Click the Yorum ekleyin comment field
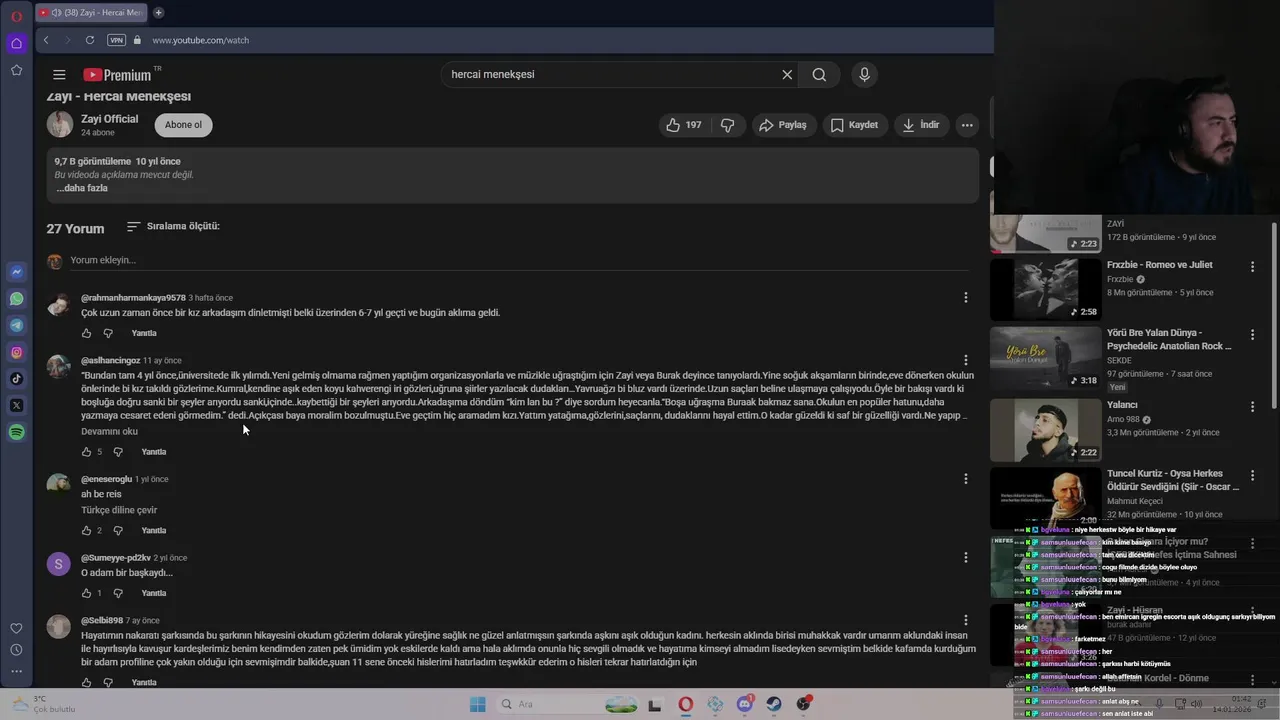 click(519, 260)
